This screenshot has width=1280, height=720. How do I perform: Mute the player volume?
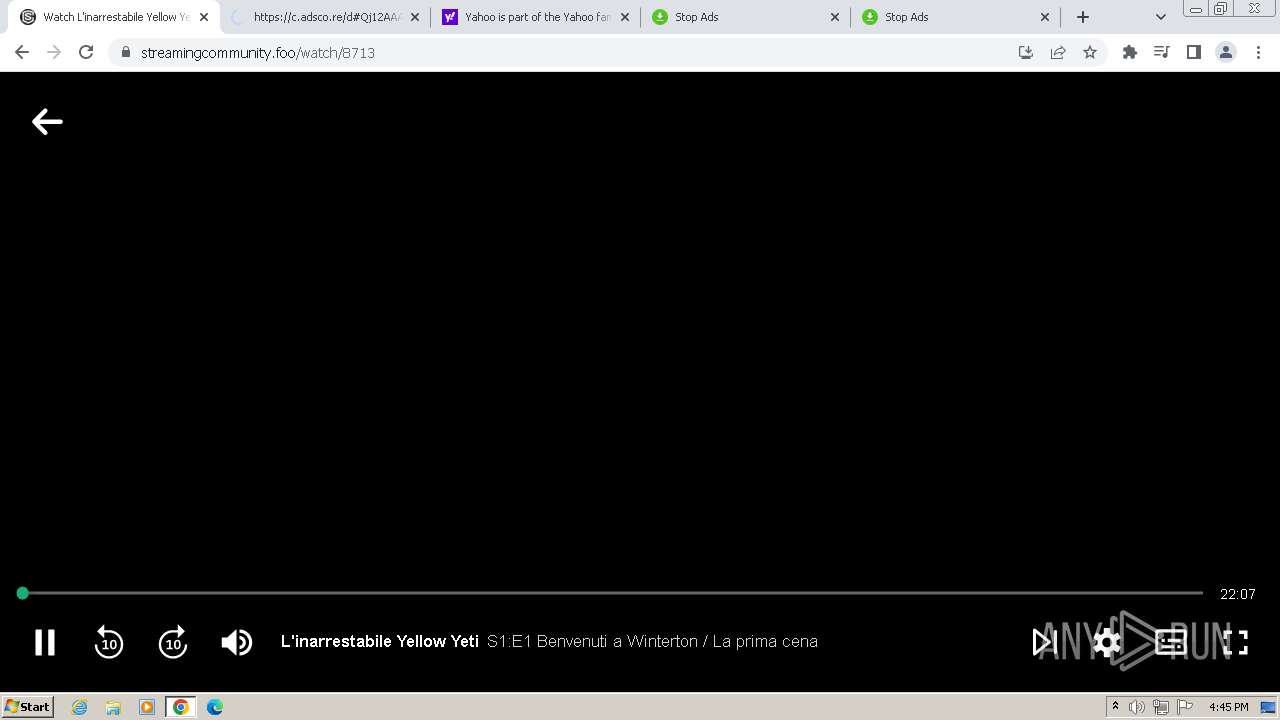click(x=237, y=642)
